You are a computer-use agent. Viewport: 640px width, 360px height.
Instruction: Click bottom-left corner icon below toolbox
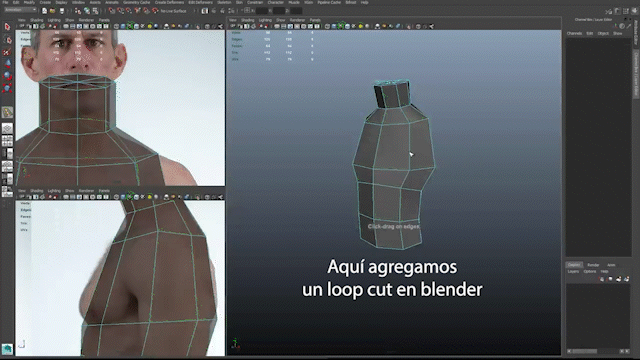click(x=7, y=349)
